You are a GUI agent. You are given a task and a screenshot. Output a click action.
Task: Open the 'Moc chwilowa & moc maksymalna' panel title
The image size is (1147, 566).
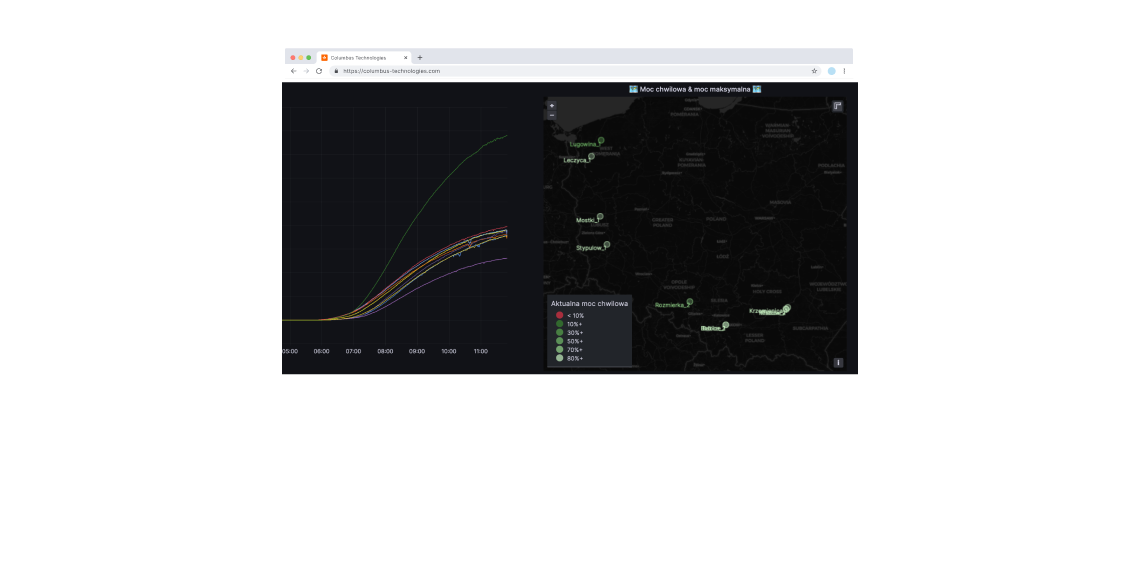[695, 89]
